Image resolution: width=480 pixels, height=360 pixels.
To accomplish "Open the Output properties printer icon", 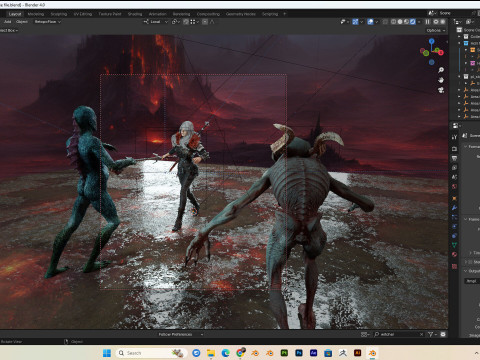I will pyautogui.click(x=454, y=158).
